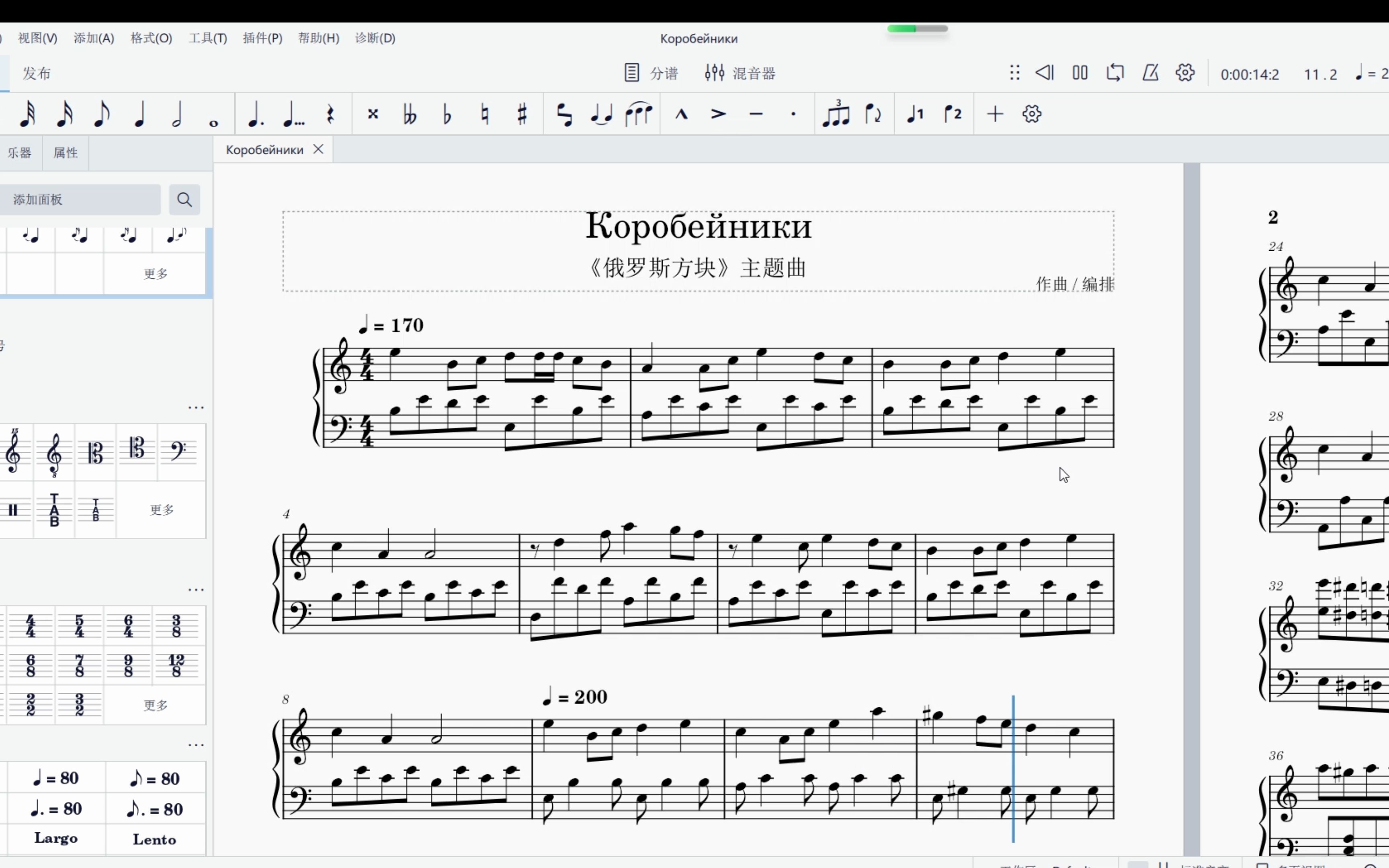Open the 诊断(D) menu

pos(375,38)
